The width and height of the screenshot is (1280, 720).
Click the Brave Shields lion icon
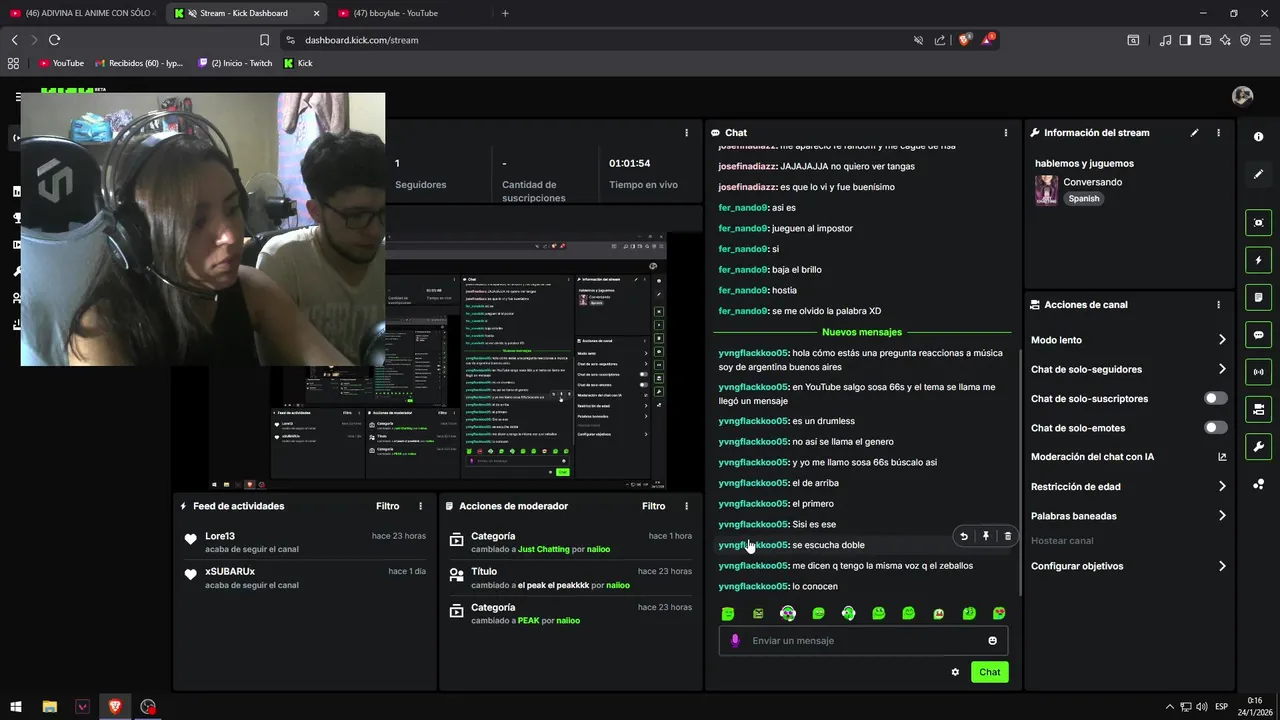tap(964, 40)
